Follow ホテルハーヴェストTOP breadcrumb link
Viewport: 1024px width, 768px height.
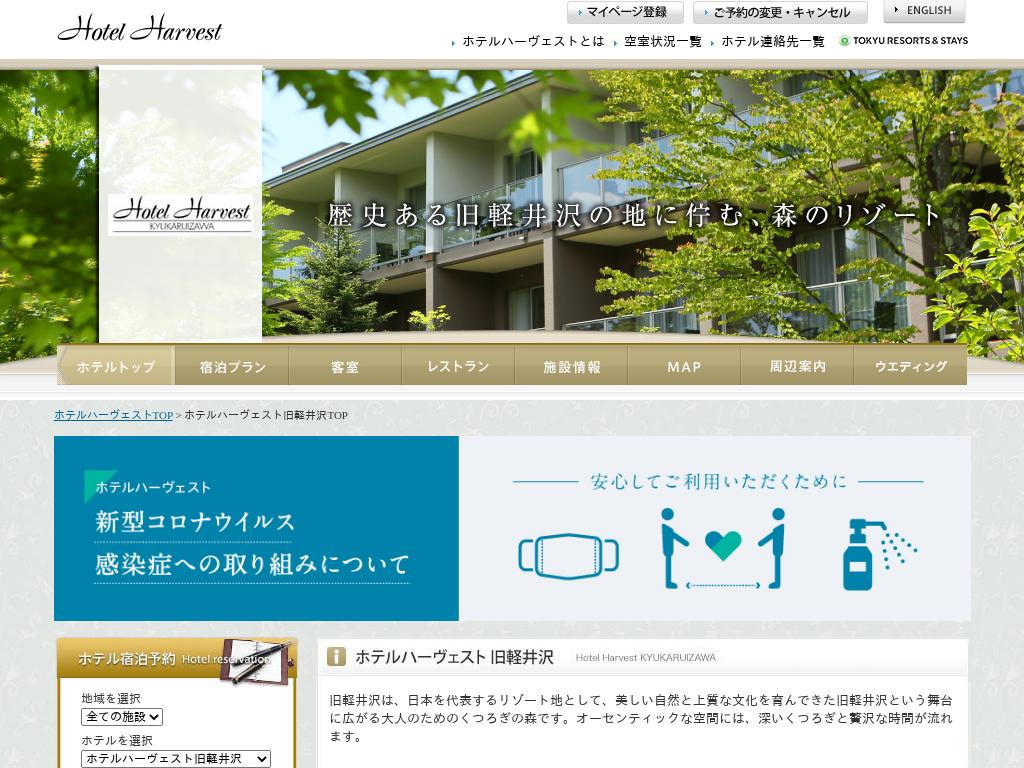click(113, 415)
